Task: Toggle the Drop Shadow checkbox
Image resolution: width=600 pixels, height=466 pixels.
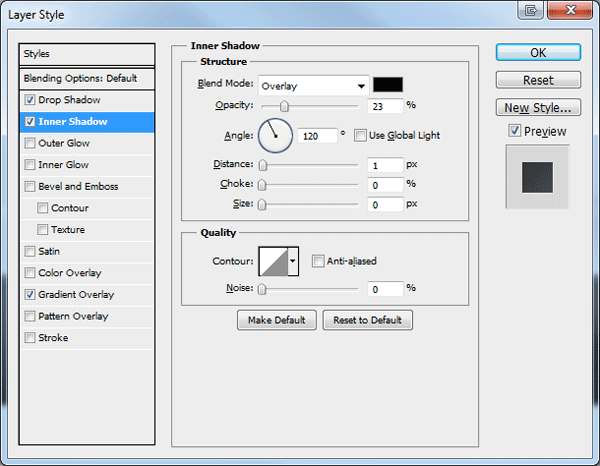Action: tap(30, 100)
